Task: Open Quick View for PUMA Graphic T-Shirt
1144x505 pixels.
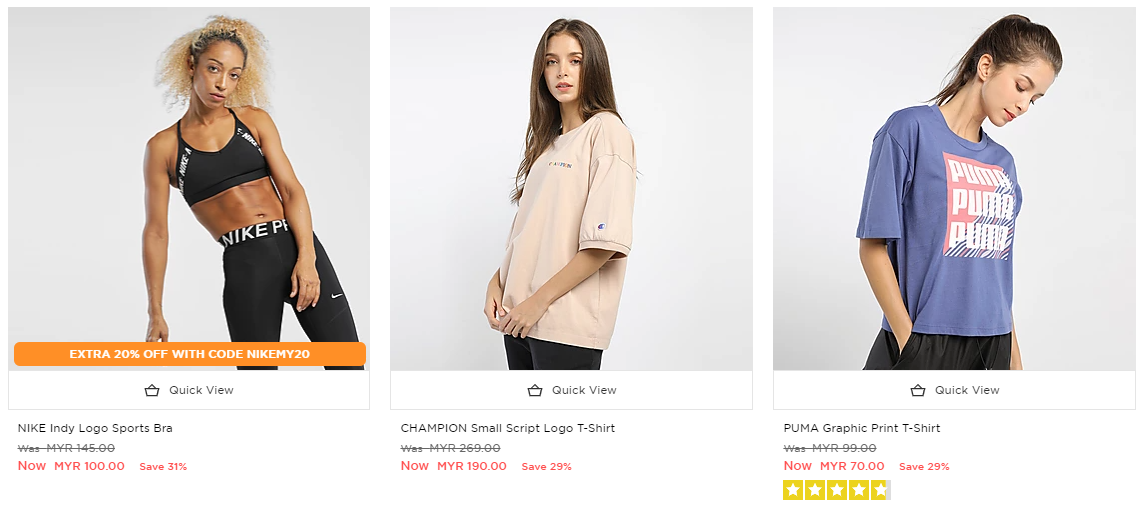Action: 966,390
